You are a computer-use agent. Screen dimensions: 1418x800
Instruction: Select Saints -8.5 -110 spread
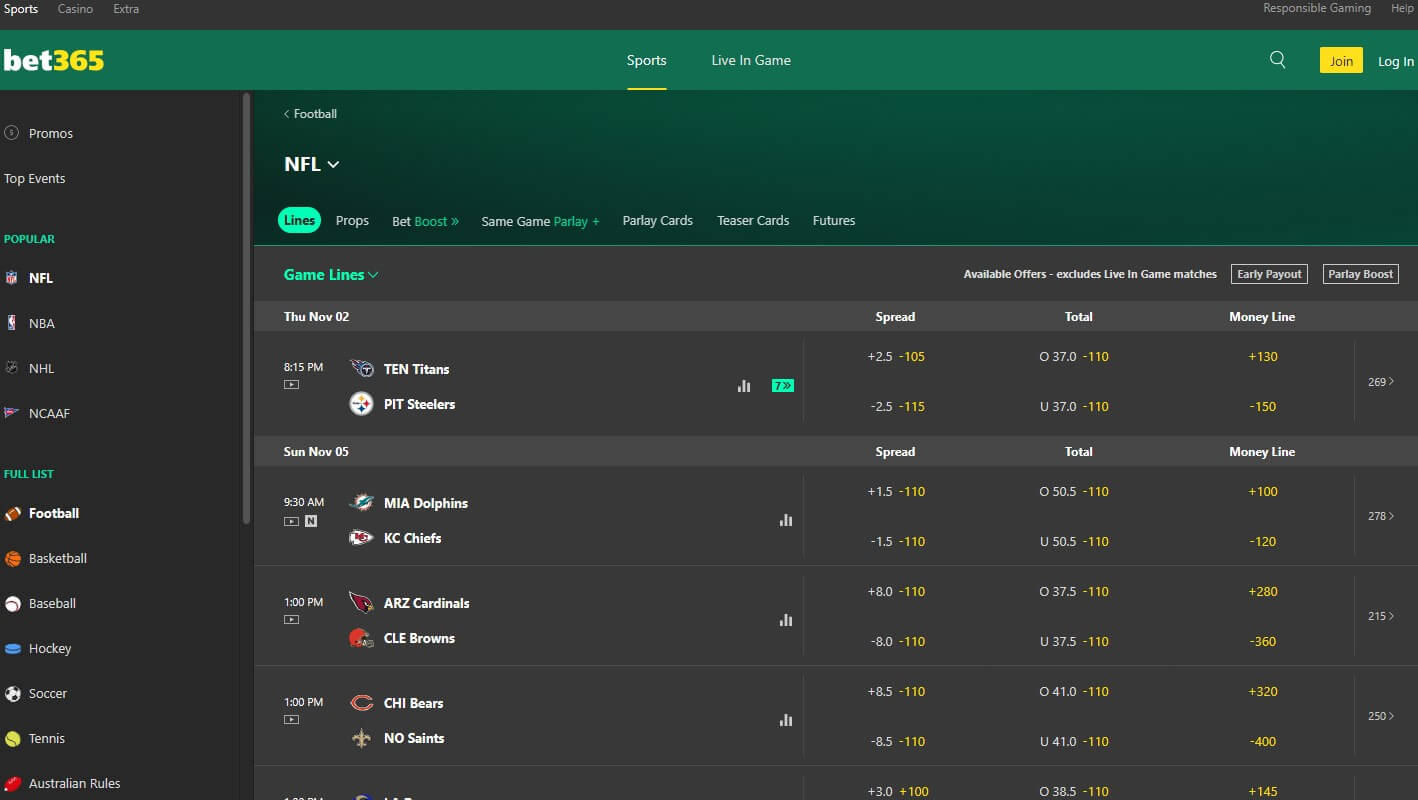pyautogui.click(x=896, y=741)
